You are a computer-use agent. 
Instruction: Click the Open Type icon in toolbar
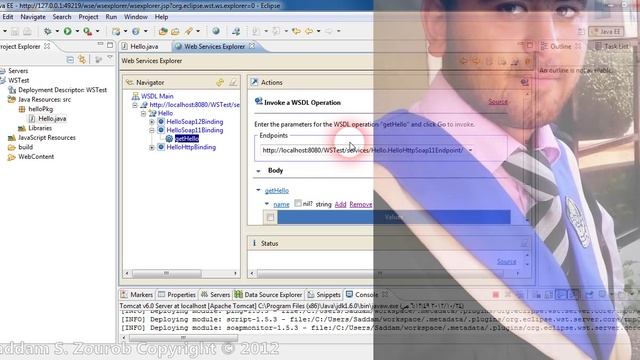pos(163,31)
